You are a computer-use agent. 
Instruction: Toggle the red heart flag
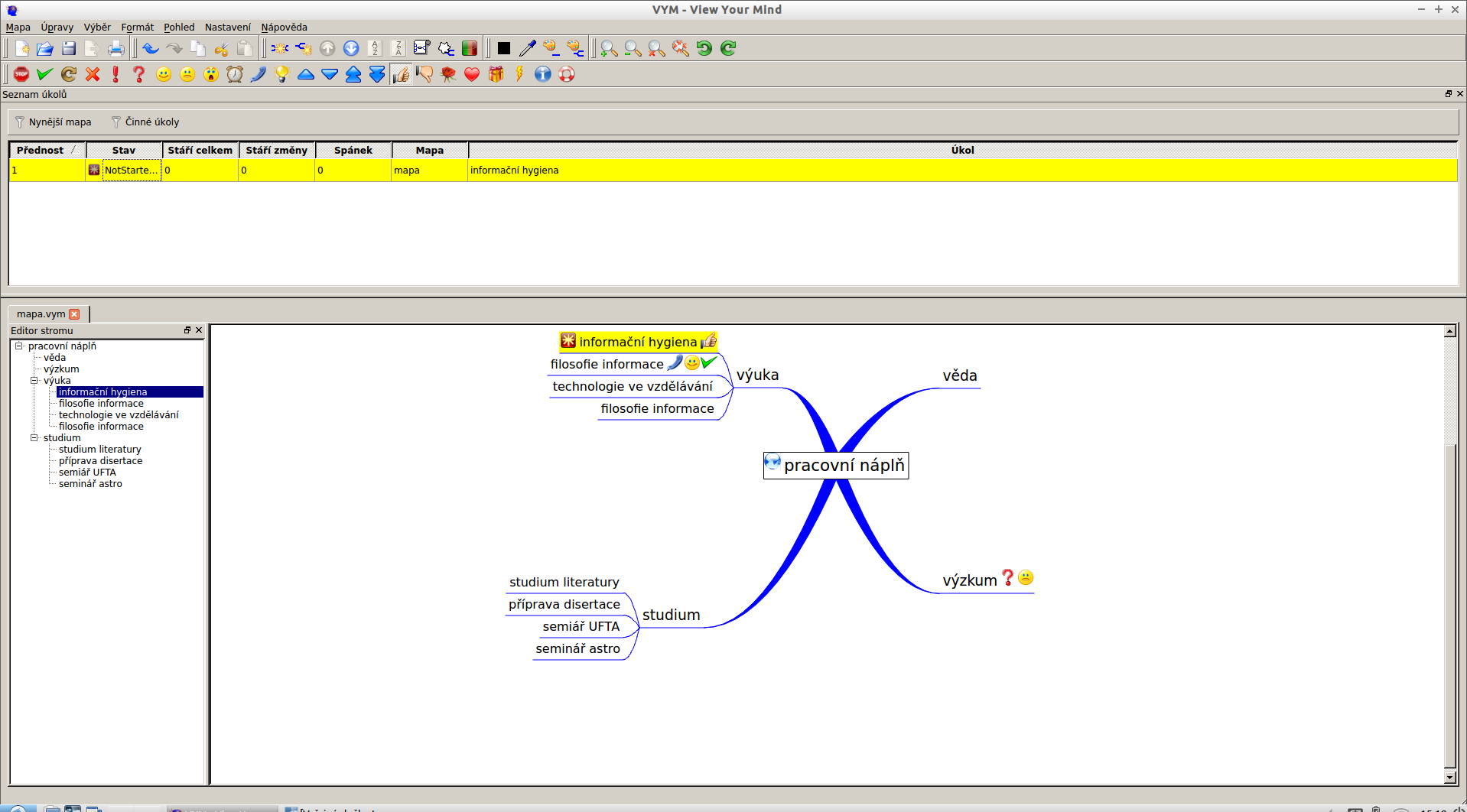(472, 74)
